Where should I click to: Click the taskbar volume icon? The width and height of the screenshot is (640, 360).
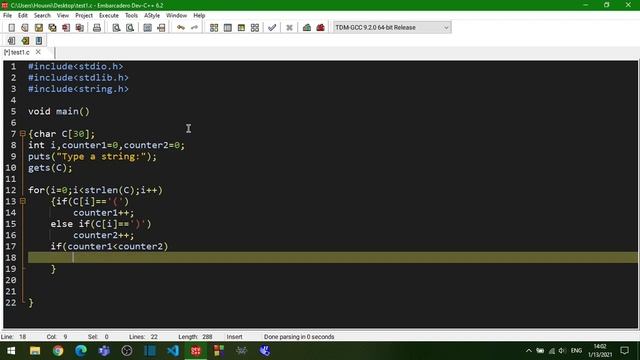(x=562, y=351)
